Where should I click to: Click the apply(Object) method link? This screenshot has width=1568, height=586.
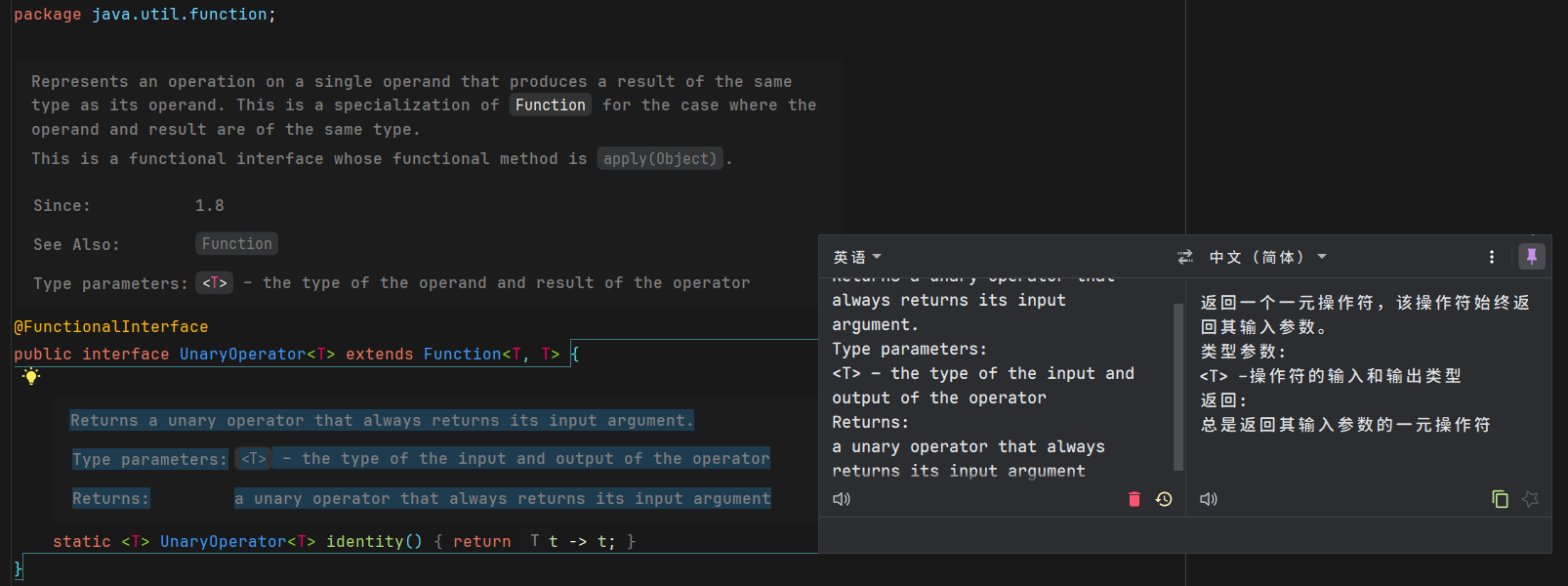[x=659, y=159]
